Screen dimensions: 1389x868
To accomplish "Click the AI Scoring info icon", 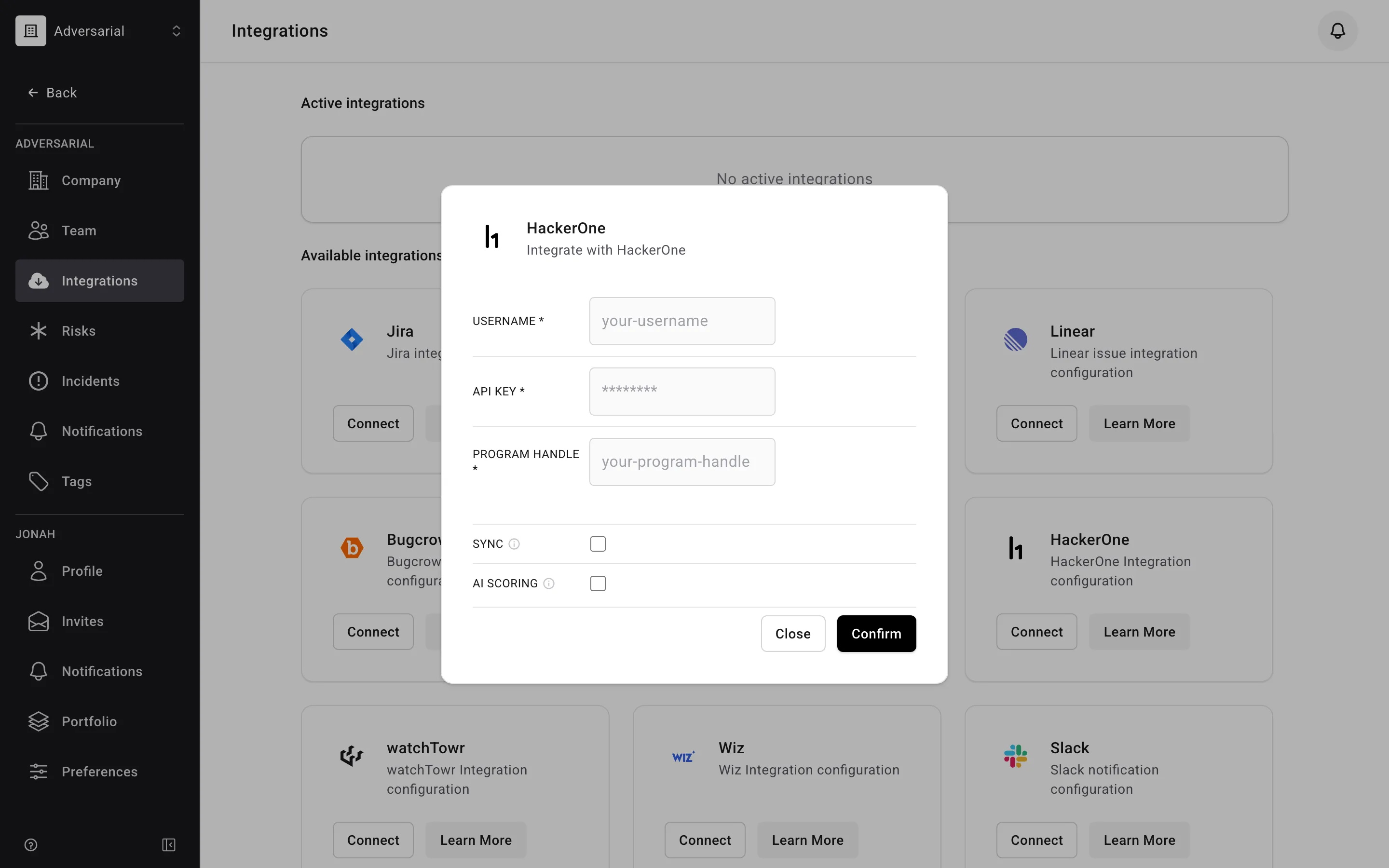I will click(x=549, y=583).
